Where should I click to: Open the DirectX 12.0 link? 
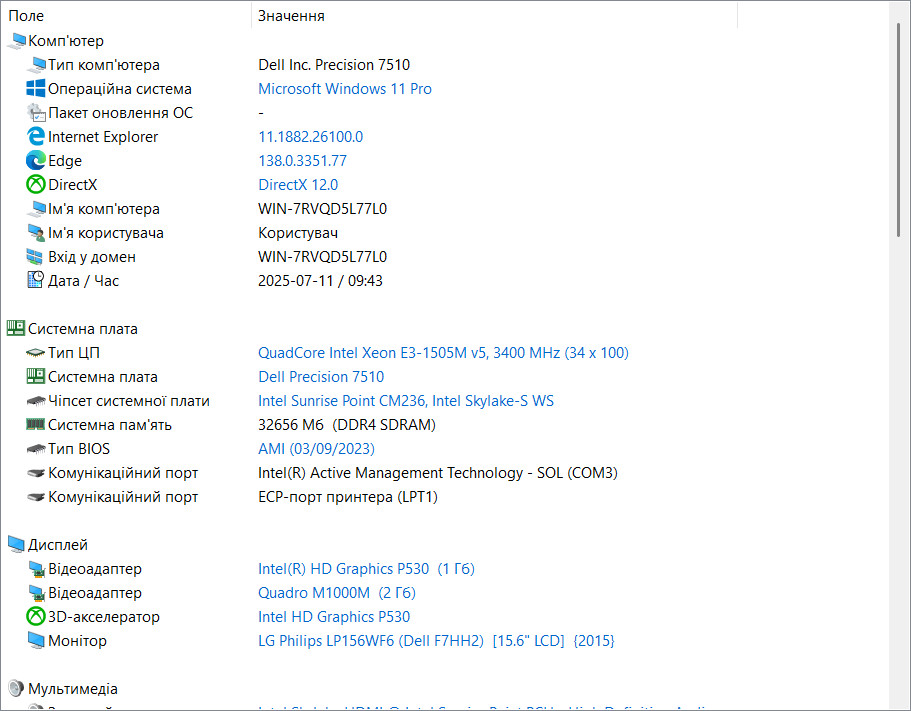pos(297,185)
